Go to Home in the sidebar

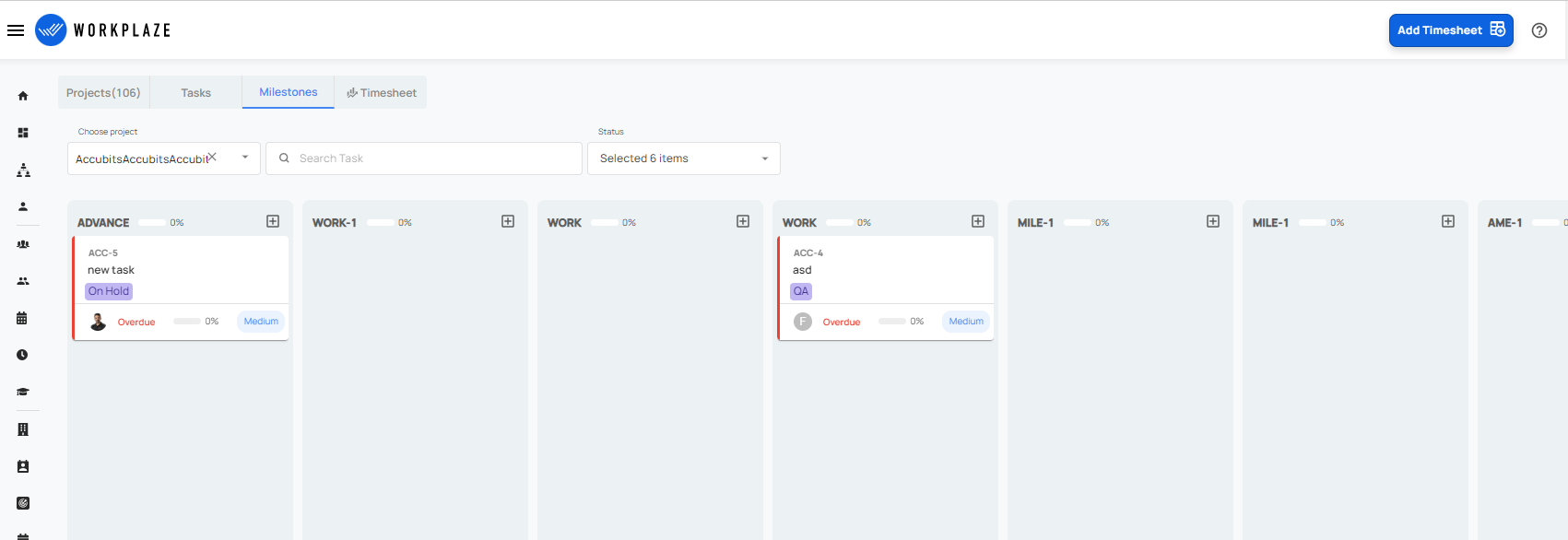(23, 96)
